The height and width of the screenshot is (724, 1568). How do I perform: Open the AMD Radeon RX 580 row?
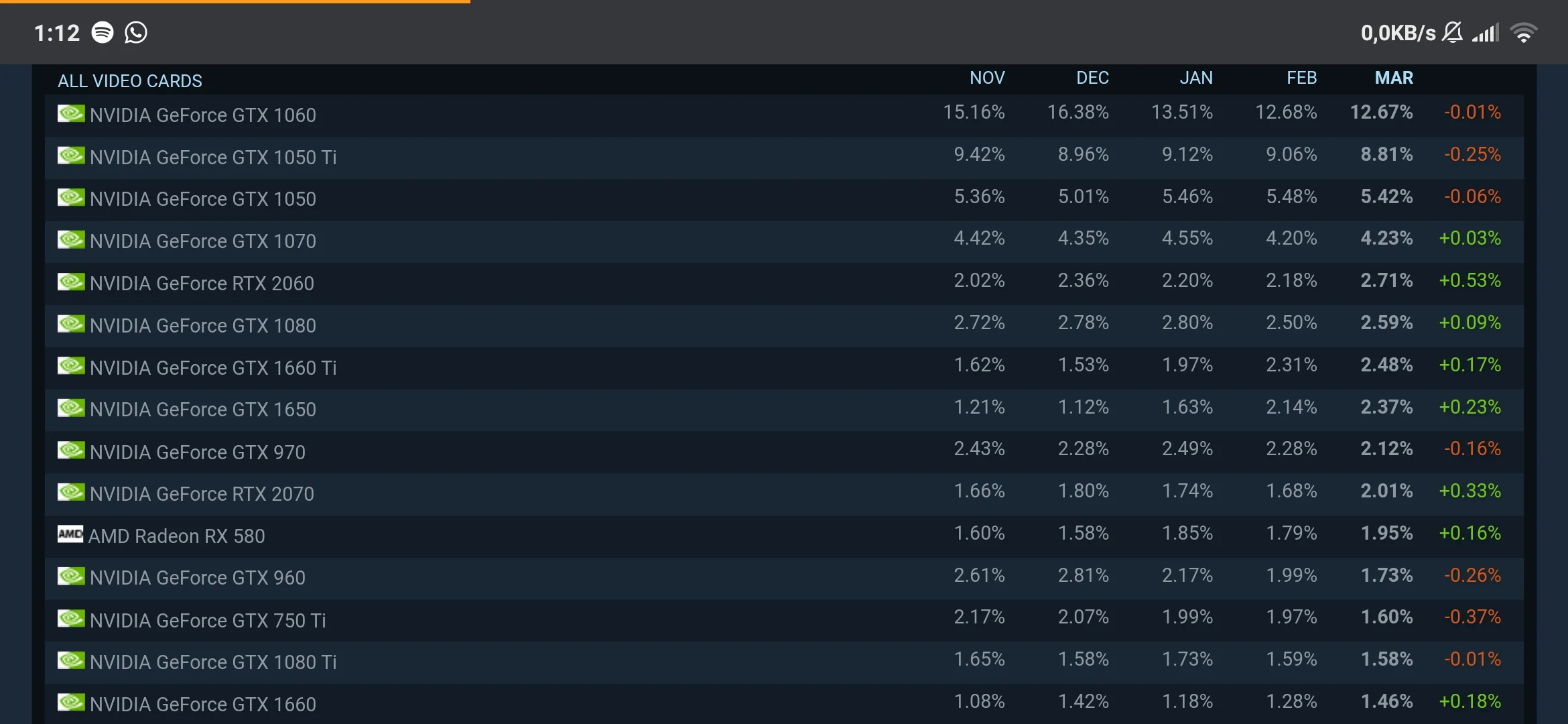[x=177, y=536]
